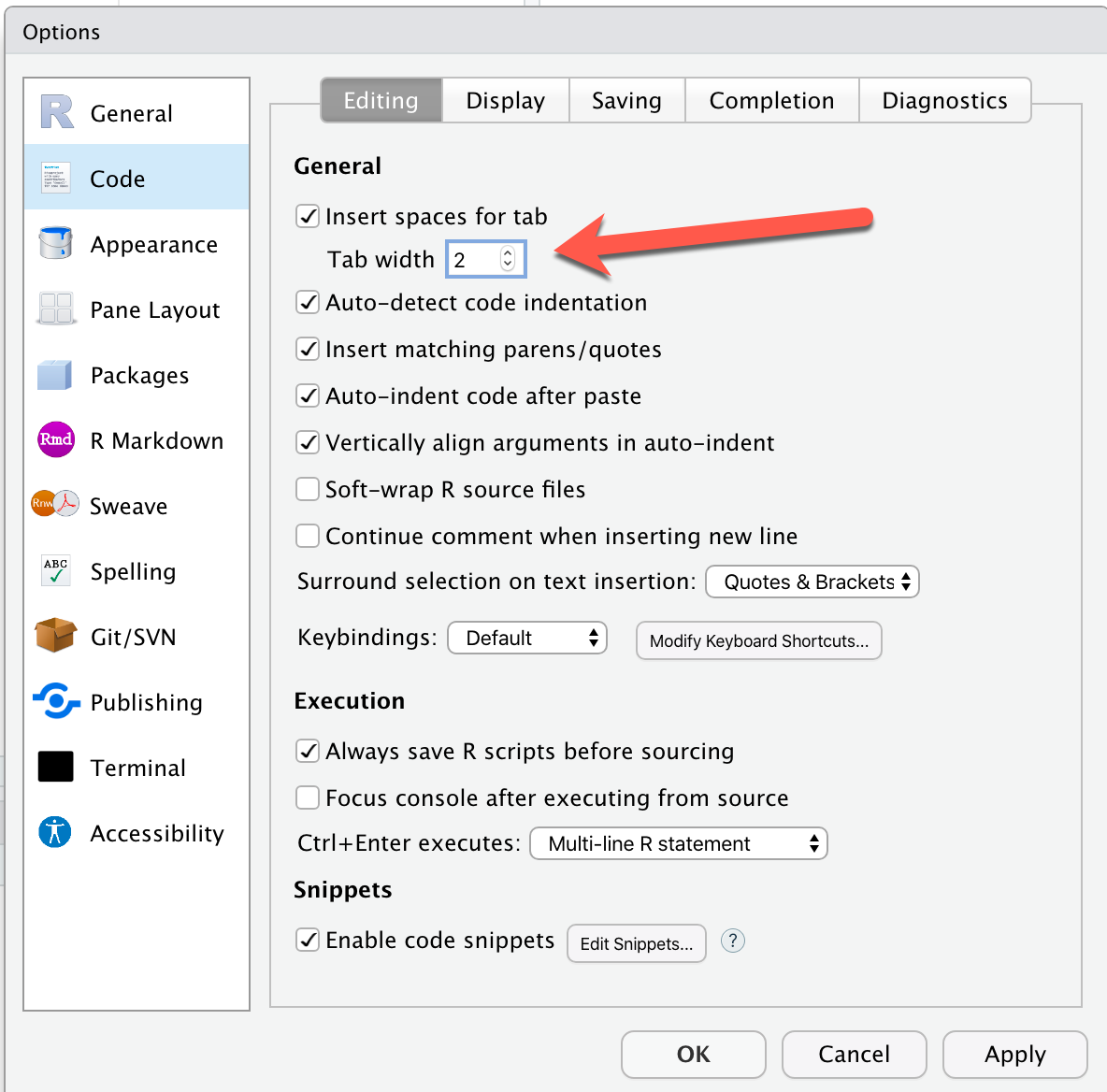Open Accessibility settings icon
This screenshot has height=1092, width=1107.
[x=54, y=832]
